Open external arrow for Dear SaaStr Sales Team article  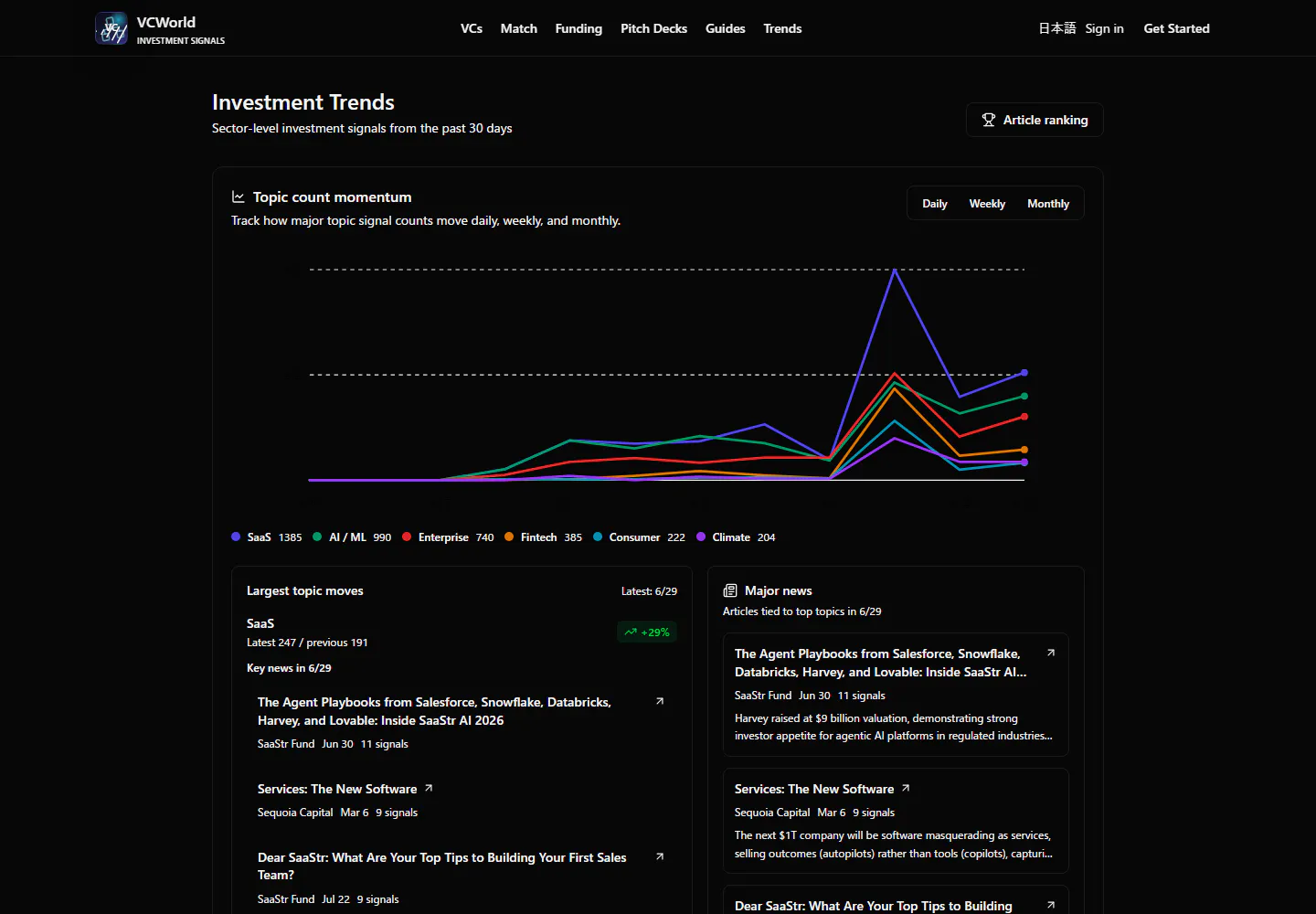coord(660,856)
